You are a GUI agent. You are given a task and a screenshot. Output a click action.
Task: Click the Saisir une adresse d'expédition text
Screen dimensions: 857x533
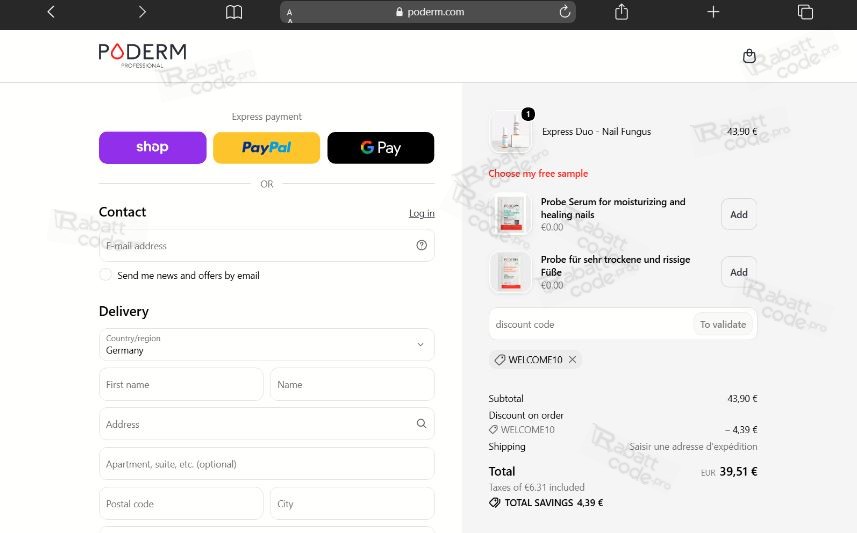pyautogui.click(x=693, y=447)
